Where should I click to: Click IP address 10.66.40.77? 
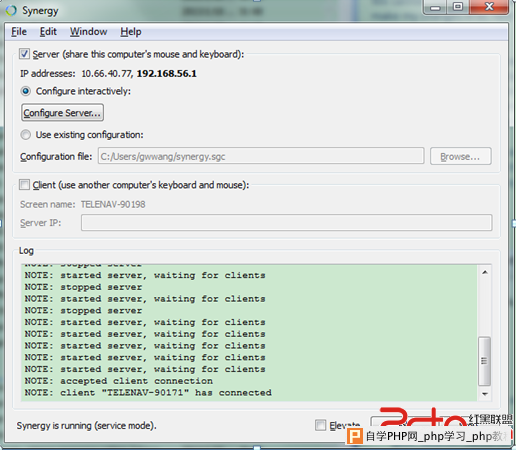pyautogui.click(x=107, y=73)
